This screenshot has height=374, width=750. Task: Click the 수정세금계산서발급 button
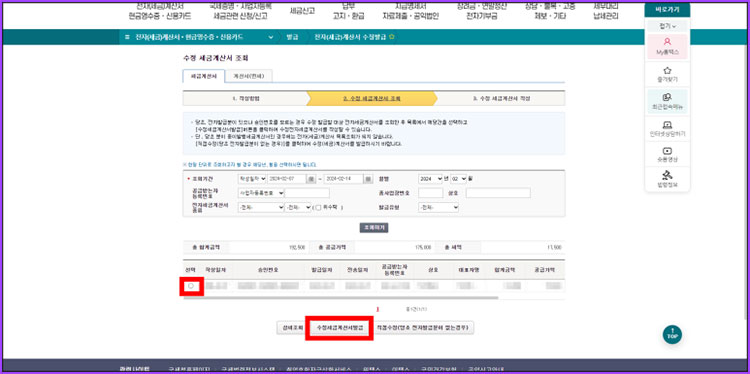click(339, 328)
